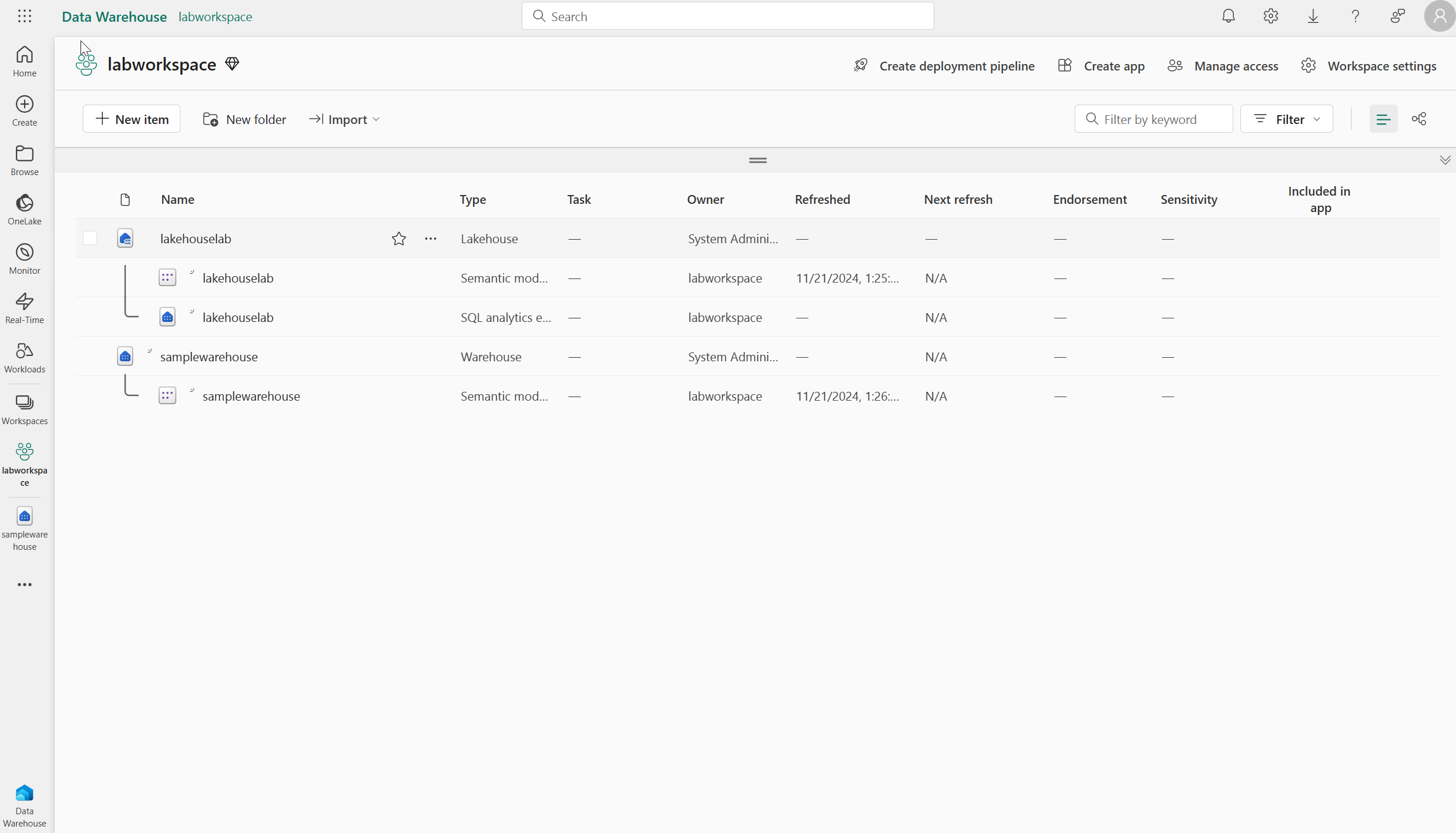This screenshot has width=1456, height=833.
Task: Open Real-Time hub
Action: click(25, 308)
